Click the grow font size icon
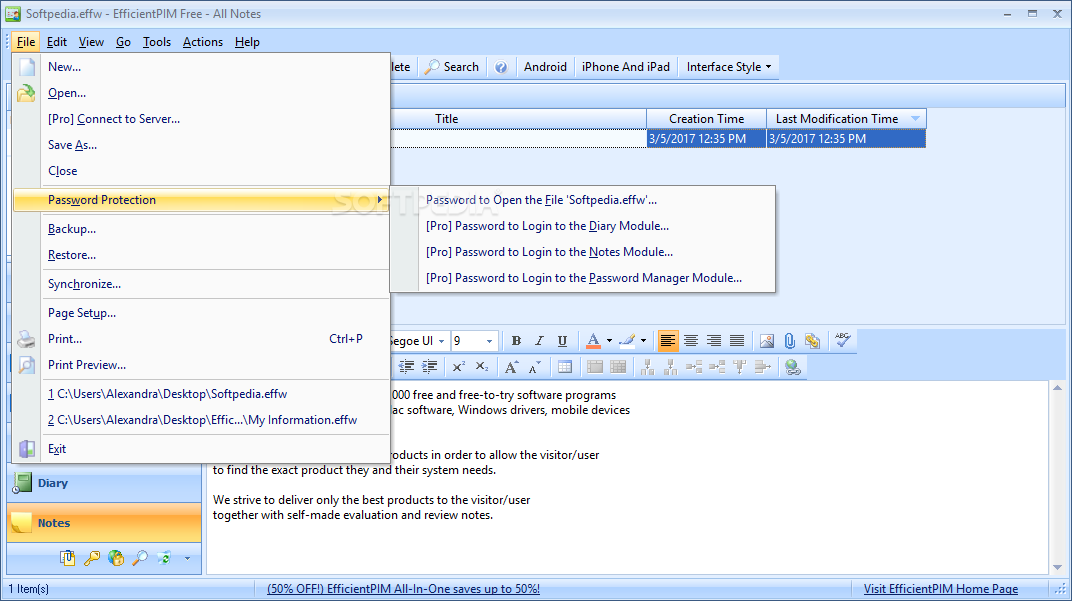This screenshot has width=1072, height=601. 511,367
